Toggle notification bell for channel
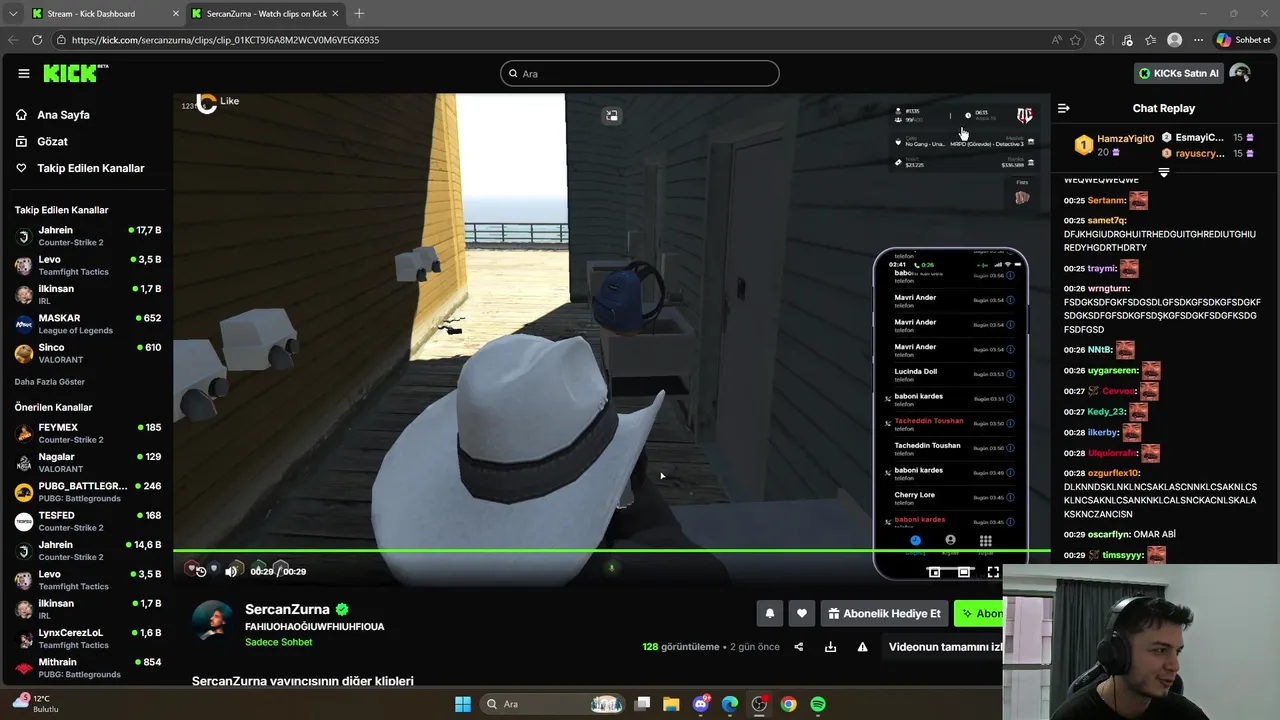The height and width of the screenshot is (720, 1280). pos(770,614)
